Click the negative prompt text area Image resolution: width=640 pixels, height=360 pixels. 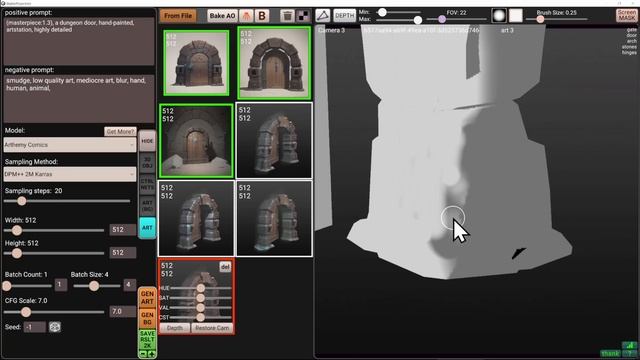point(79,98)
